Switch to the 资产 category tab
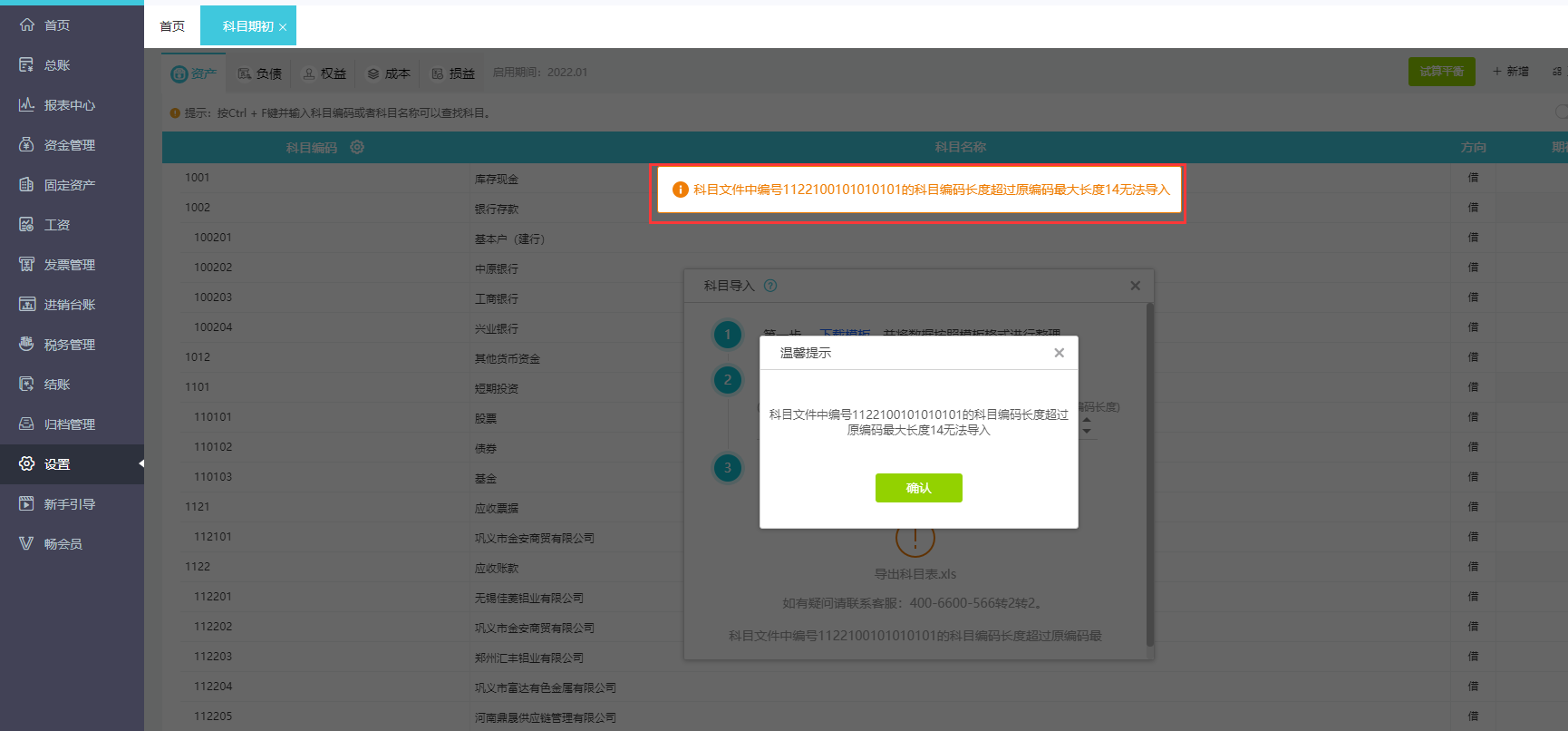The width and height of the screenshot is (1568, 731). tap(194, 73)
